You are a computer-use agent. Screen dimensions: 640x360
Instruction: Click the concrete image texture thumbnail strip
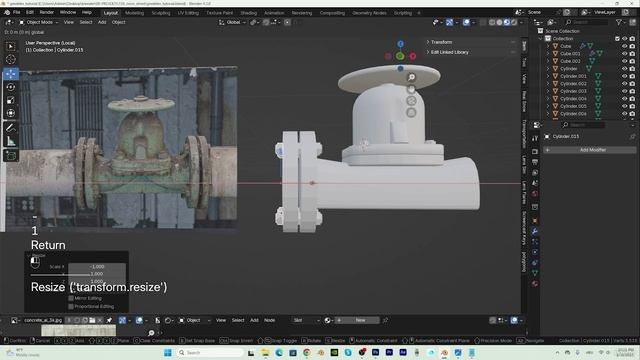tap(78, 330)
